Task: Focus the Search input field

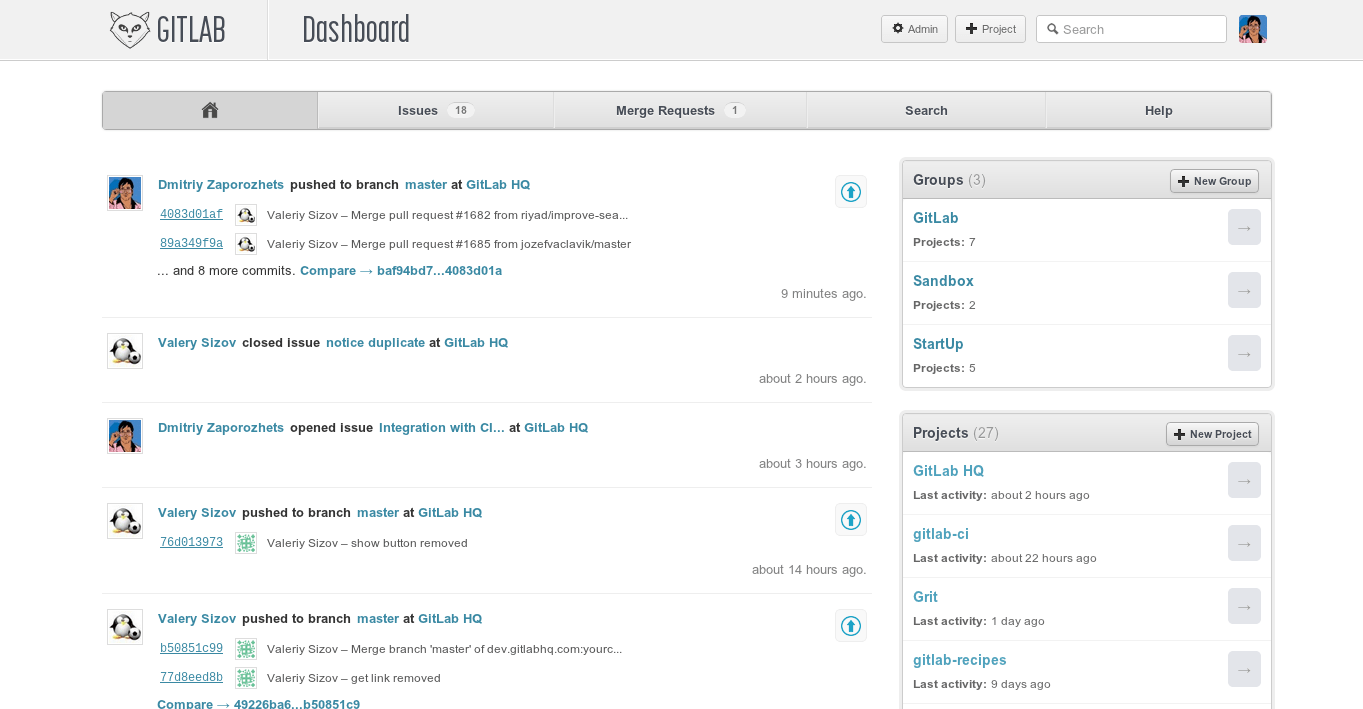Action: pos(1138,29)
